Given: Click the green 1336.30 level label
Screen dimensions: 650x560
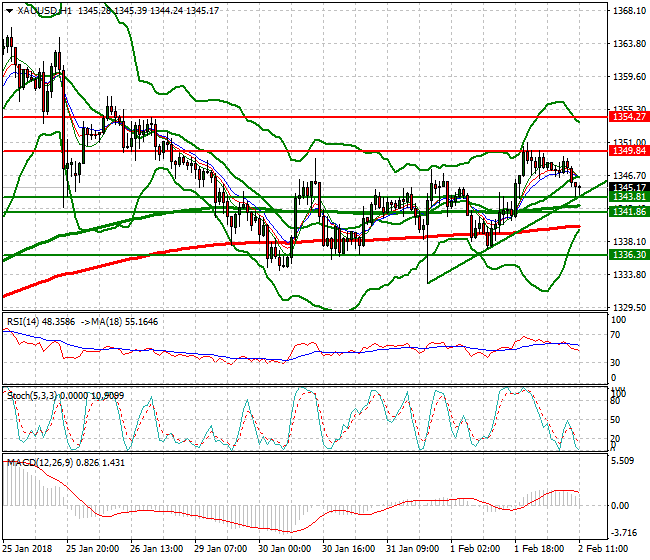Looking at the screenshot, I should (x=629, y=255).
